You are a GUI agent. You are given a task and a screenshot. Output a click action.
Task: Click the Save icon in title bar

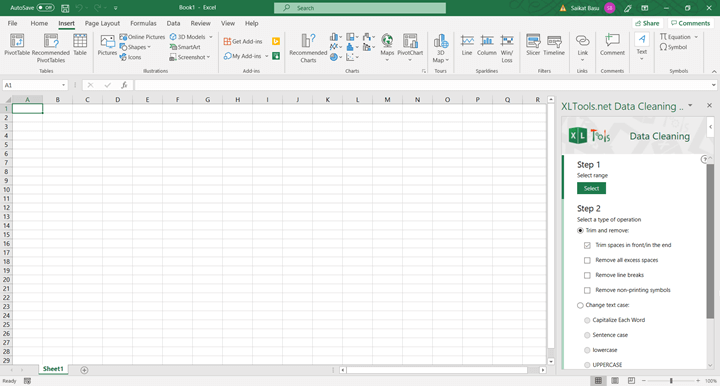coord(65,8)
